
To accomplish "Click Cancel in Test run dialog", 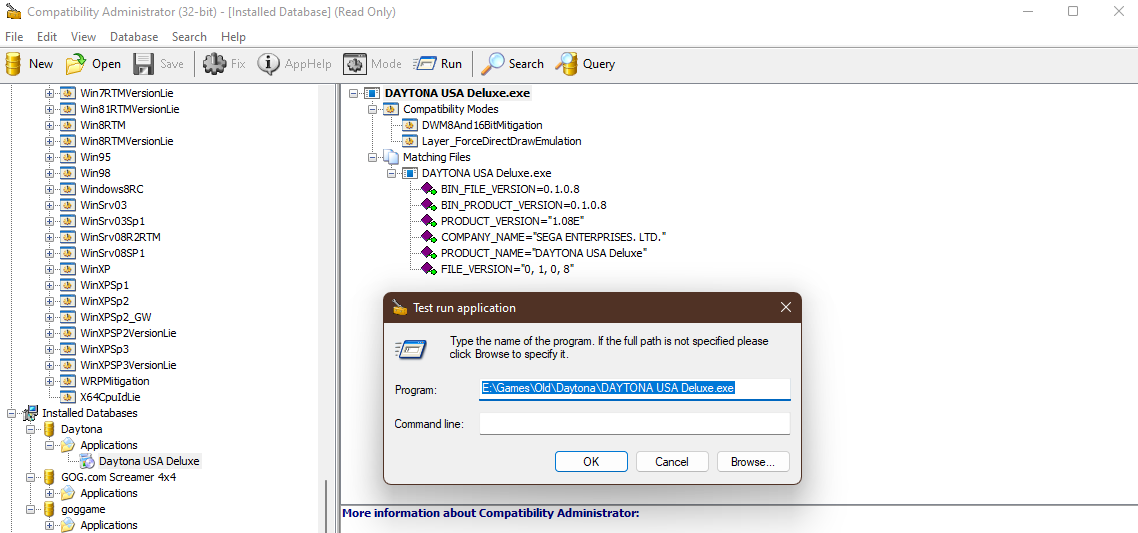I will click(x=672, y=461).
